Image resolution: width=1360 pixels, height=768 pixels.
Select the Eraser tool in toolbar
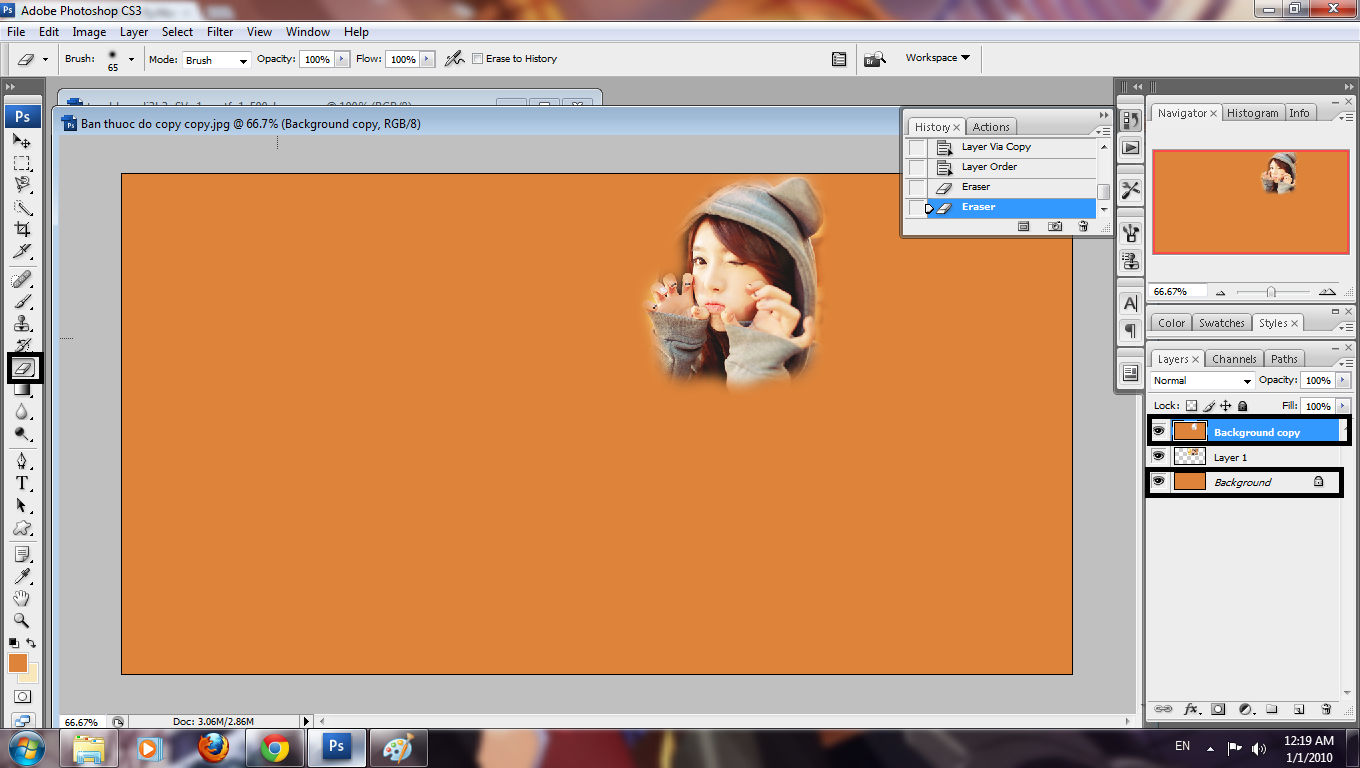tap(22, 368)
